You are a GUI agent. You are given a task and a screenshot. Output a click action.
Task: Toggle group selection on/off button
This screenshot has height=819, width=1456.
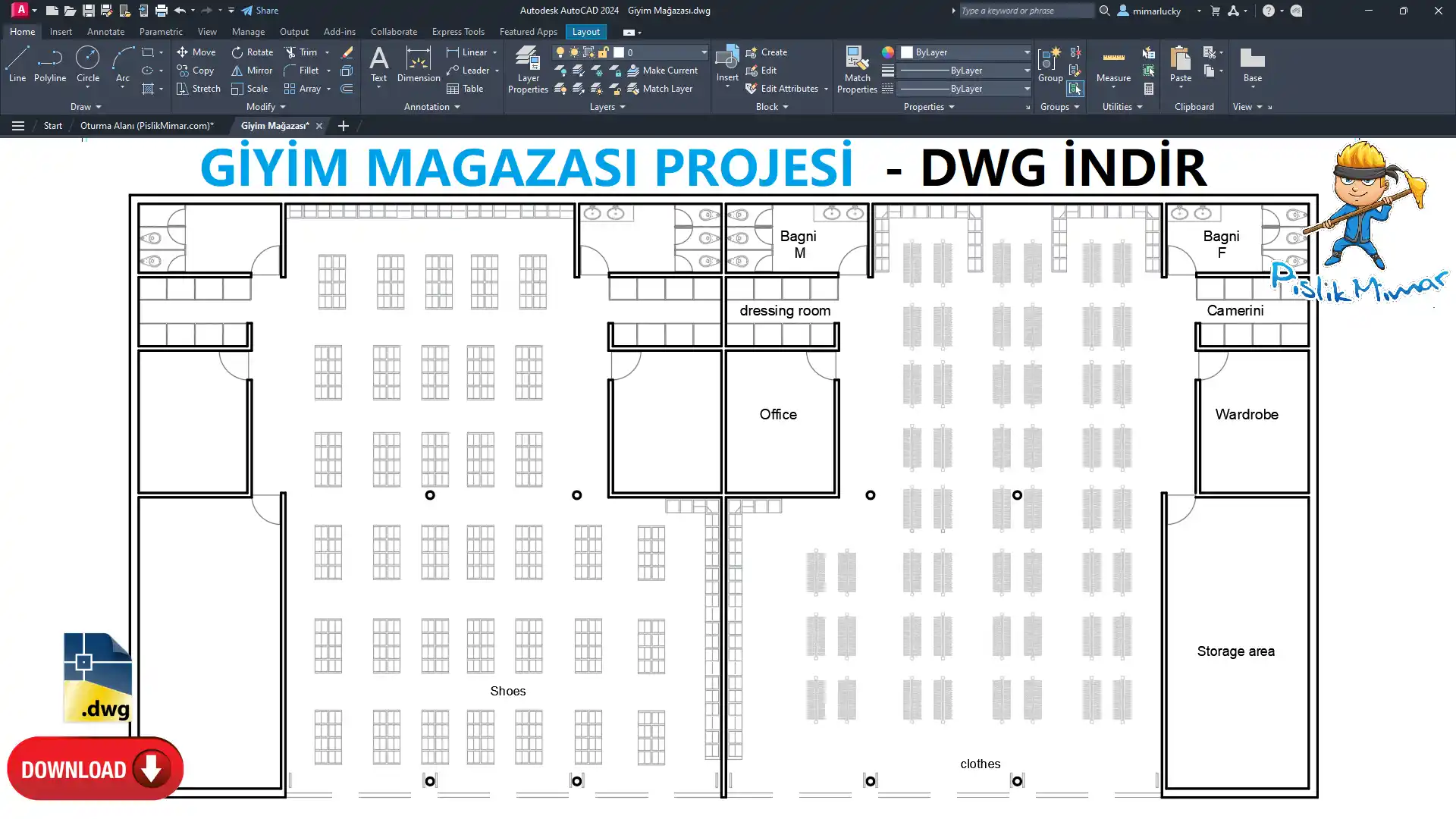1075,89
